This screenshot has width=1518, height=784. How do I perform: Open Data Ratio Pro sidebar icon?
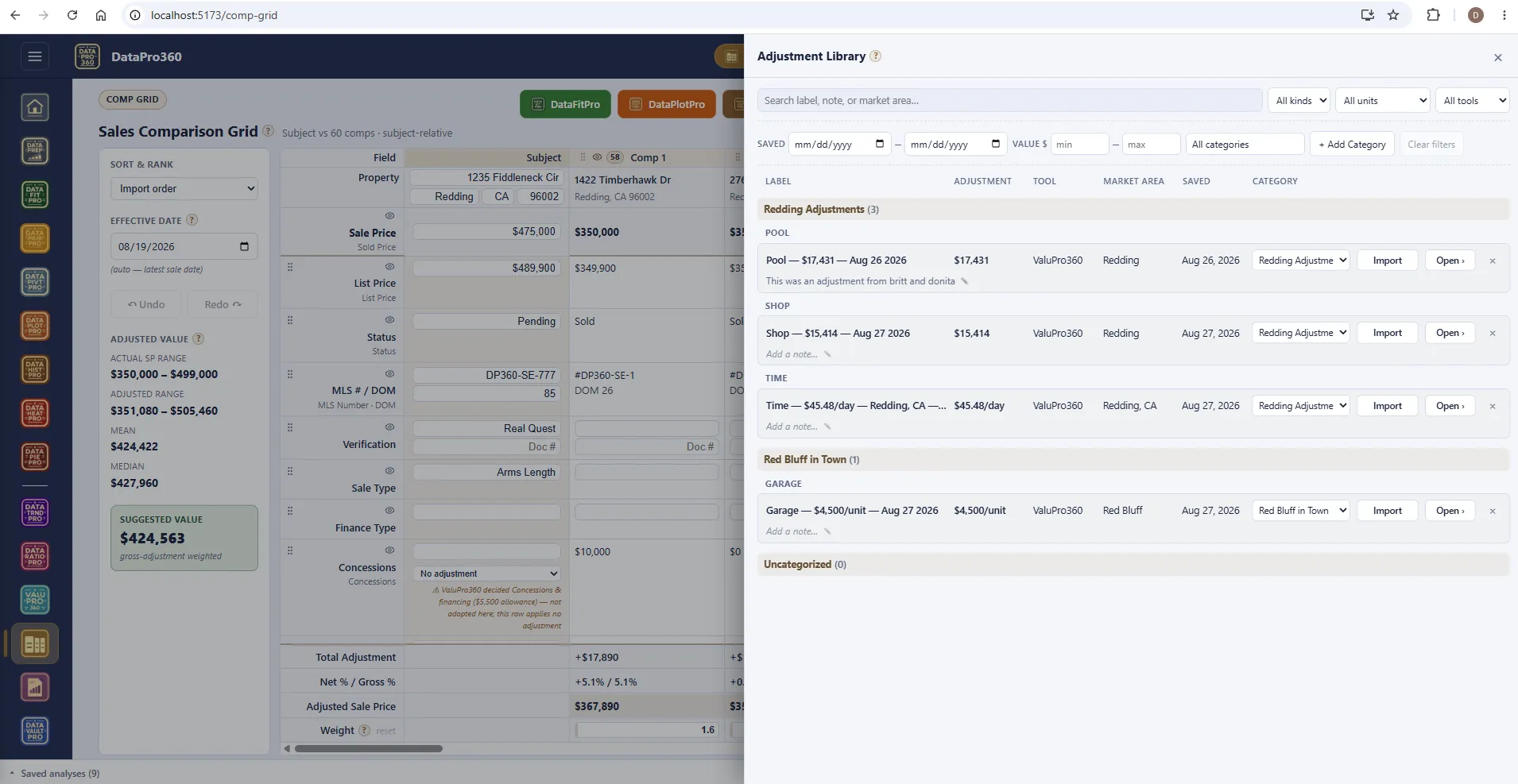35,556
